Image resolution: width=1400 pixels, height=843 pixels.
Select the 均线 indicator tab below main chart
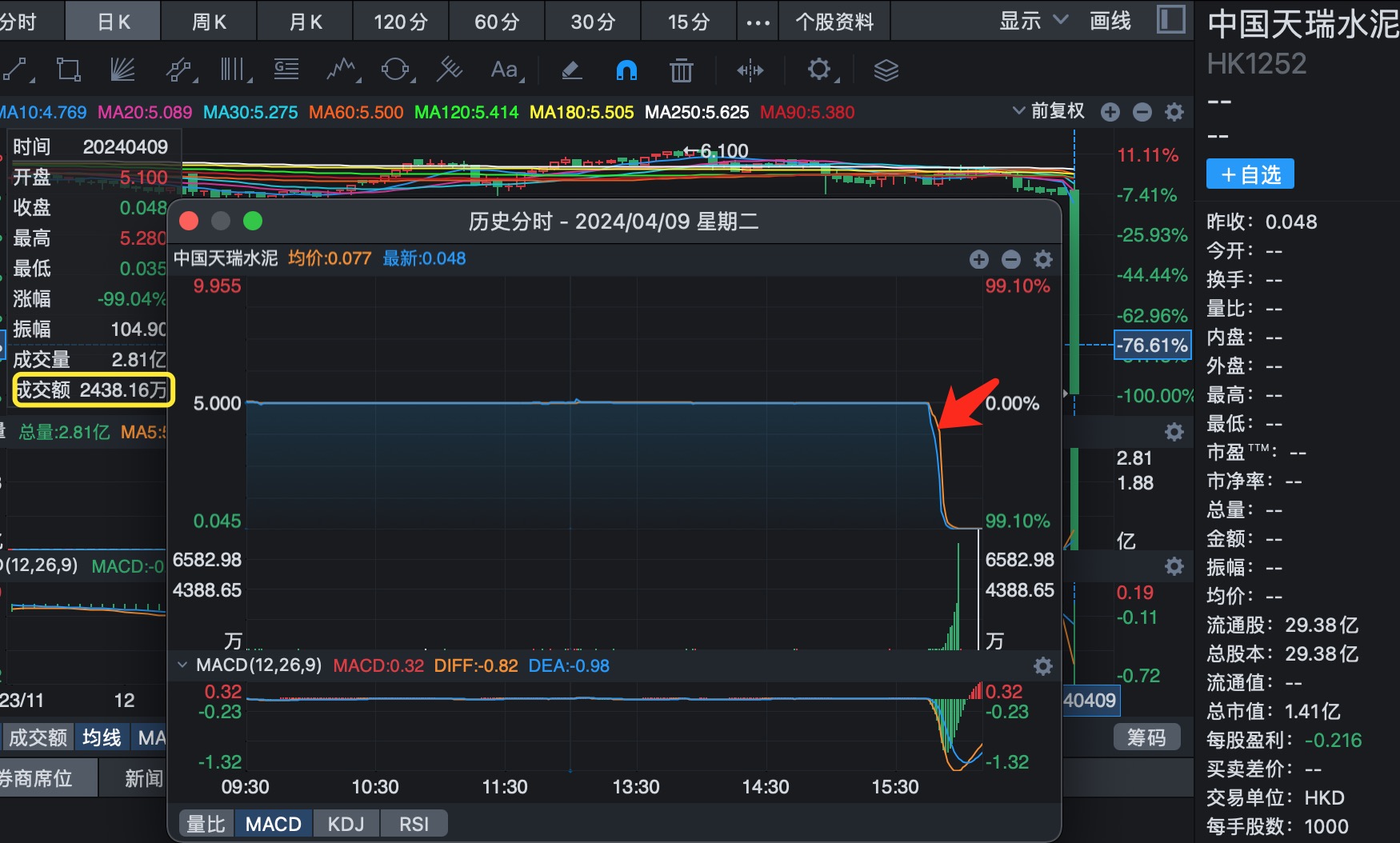pyautogui.click(x=102, y=737)
